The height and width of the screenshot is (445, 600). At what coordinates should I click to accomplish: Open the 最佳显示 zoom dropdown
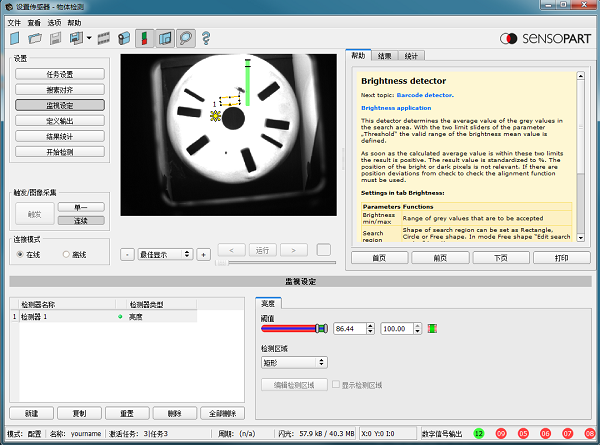point(165,254)
